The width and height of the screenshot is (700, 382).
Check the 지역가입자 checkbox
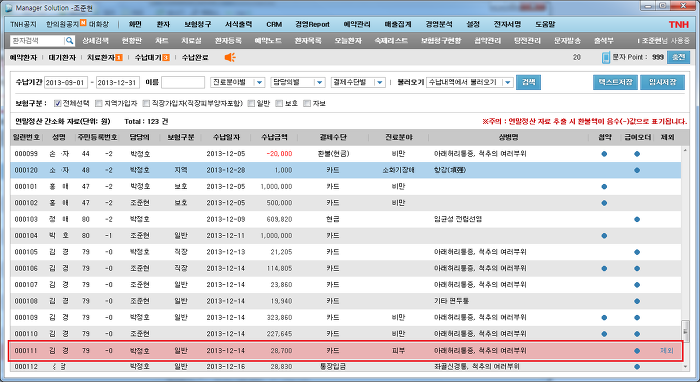point(99,104)
